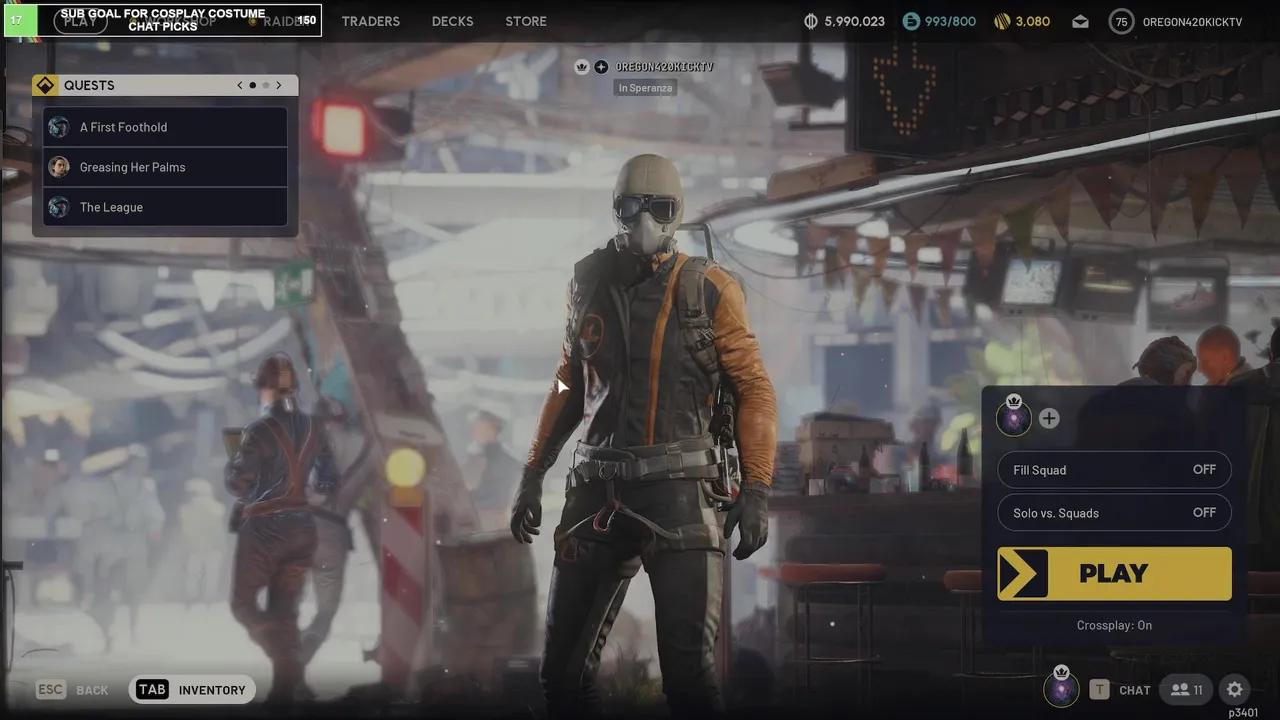Open INVENTORY with the TAB button
Image resolution: width=1280 pixels, height=720 pixels.
click(x=192, y=690)
